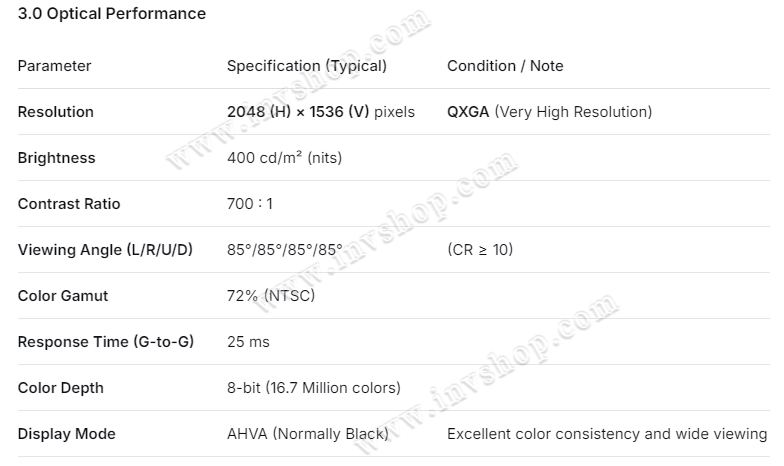Click the 8-bit (16.7 Million colors) value

pos(314,388)
